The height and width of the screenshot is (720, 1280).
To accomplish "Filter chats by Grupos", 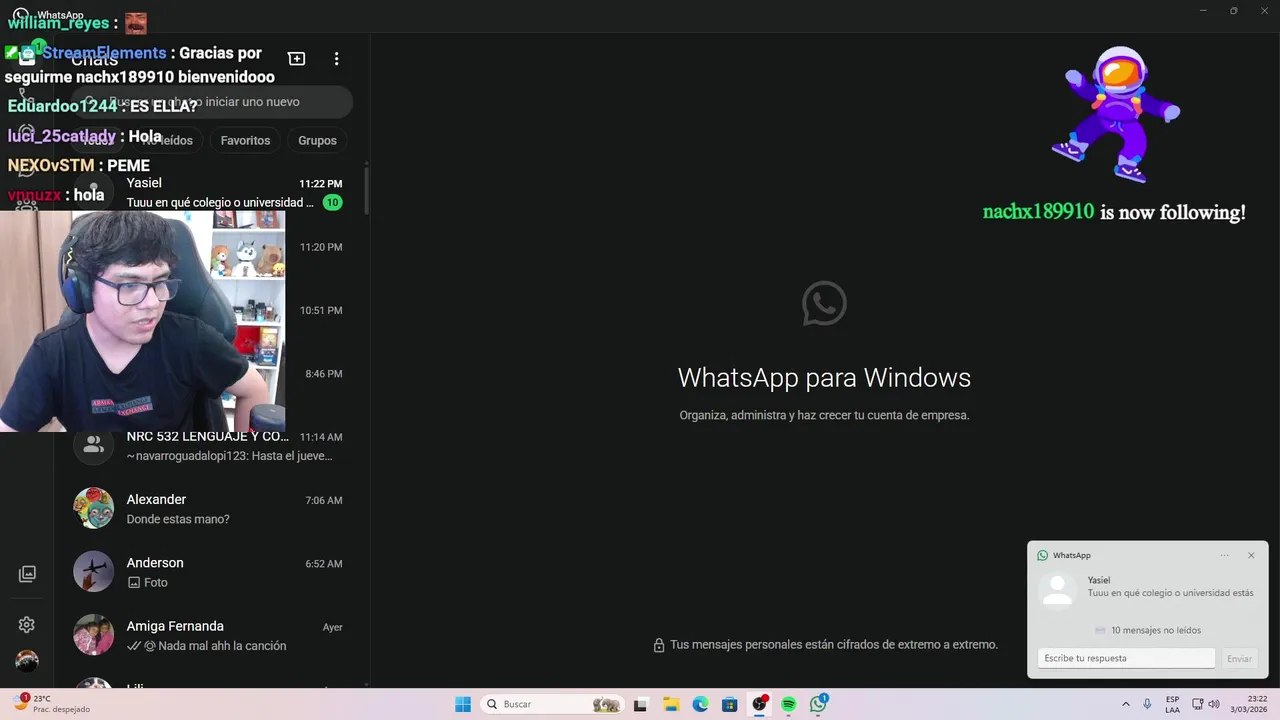I will point(317,141).
